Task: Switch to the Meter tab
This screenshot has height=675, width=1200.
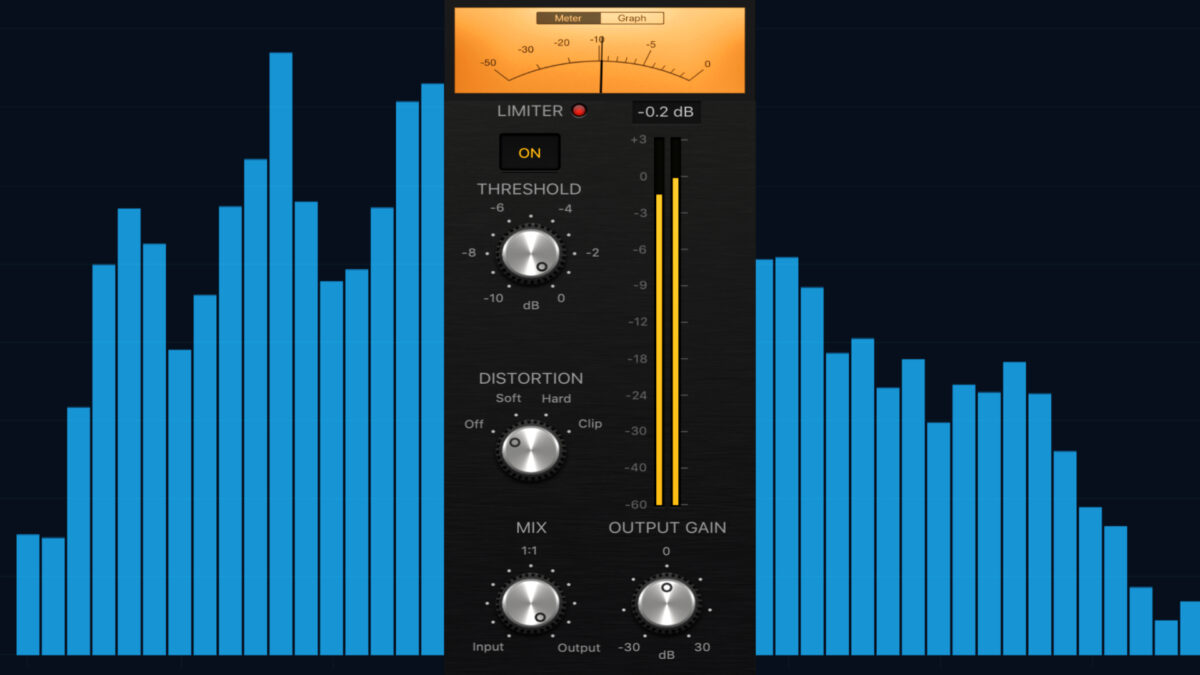Action: [568, 18]
